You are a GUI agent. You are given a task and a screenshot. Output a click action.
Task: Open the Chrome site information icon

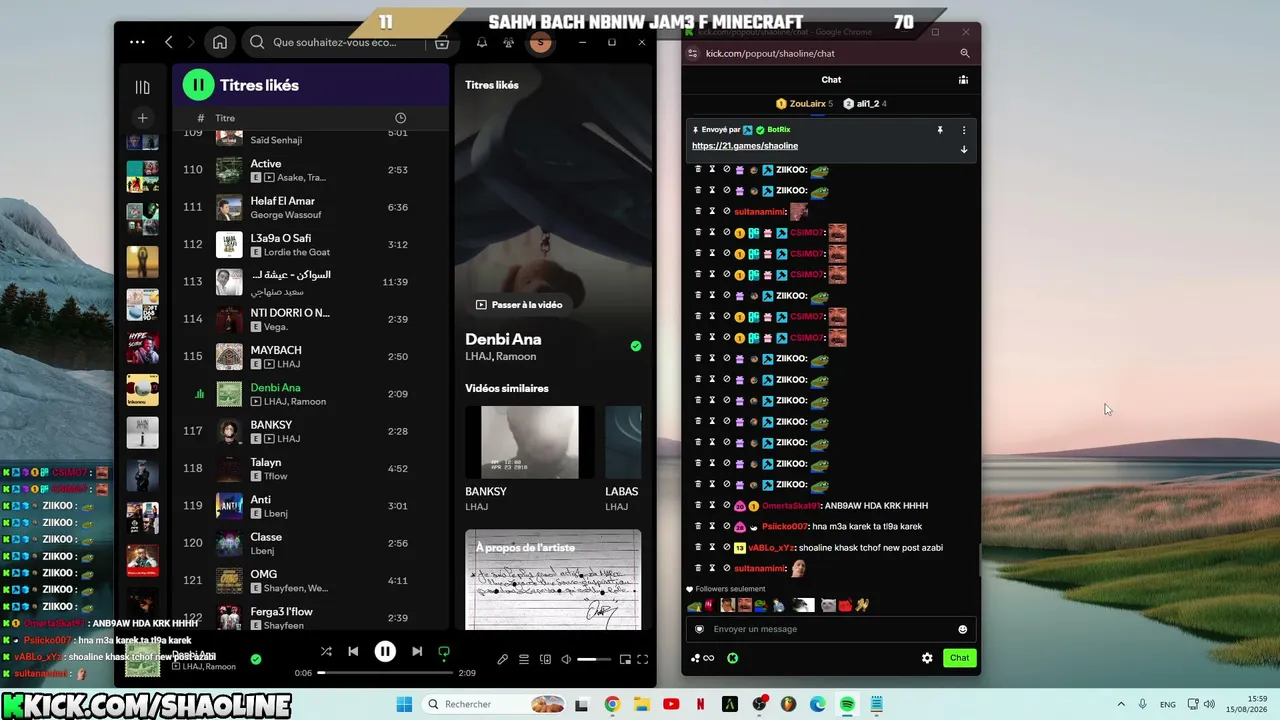[692, 53]
